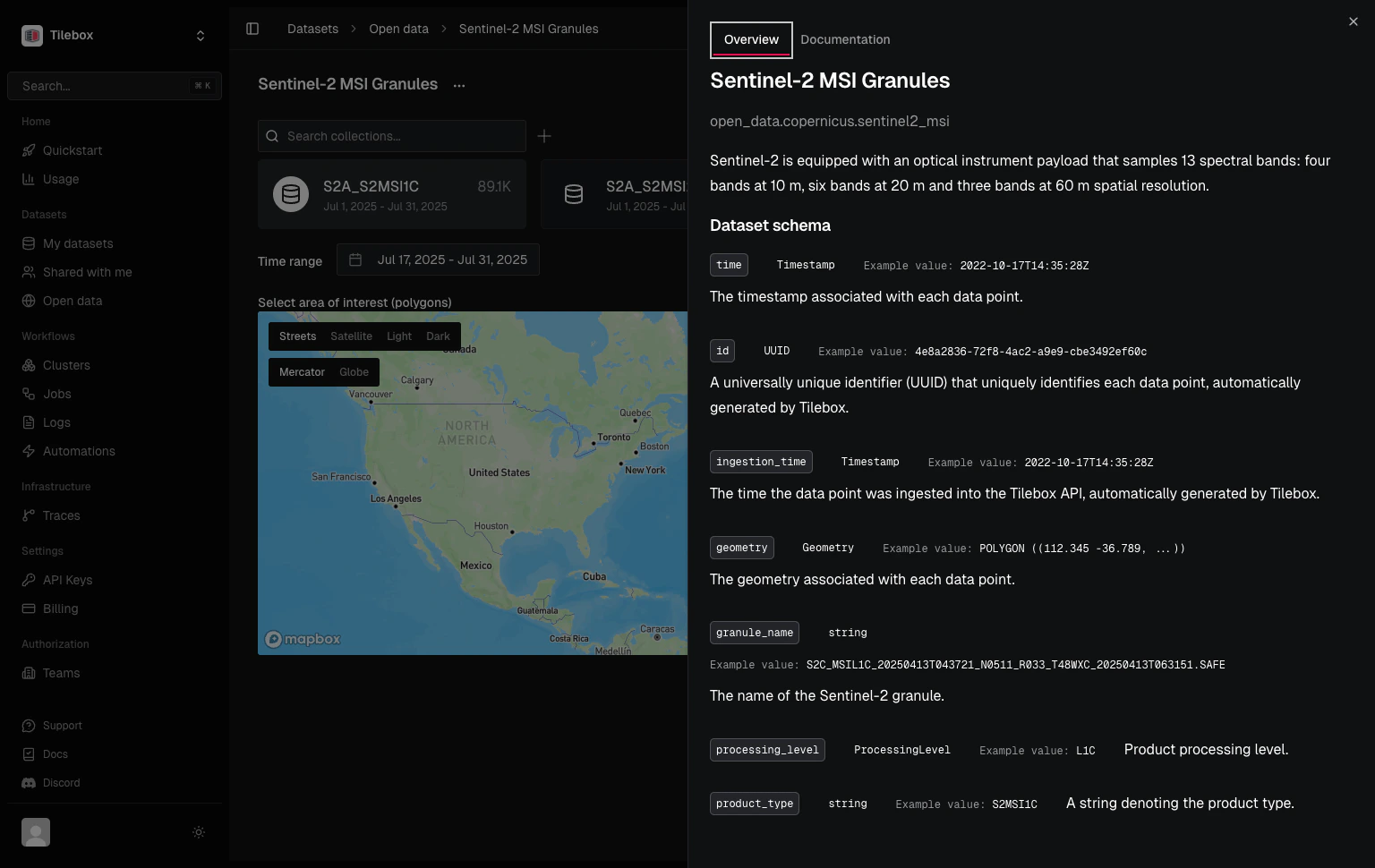Click the 'ingestion_time' field badge
This screenshot has width=1375, height=868.
tap(761, 462)
